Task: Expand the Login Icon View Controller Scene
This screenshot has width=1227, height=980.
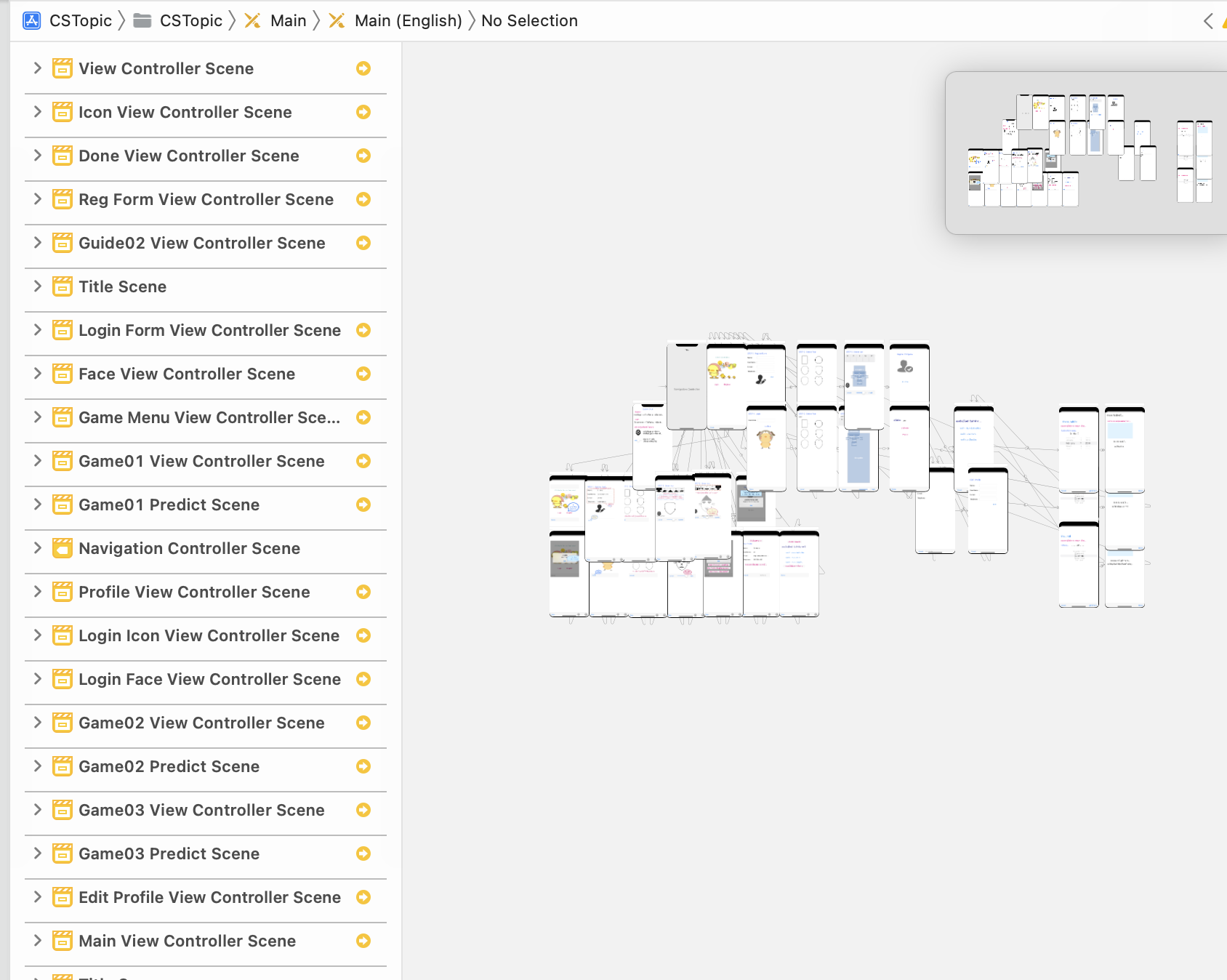Action: 38,635
